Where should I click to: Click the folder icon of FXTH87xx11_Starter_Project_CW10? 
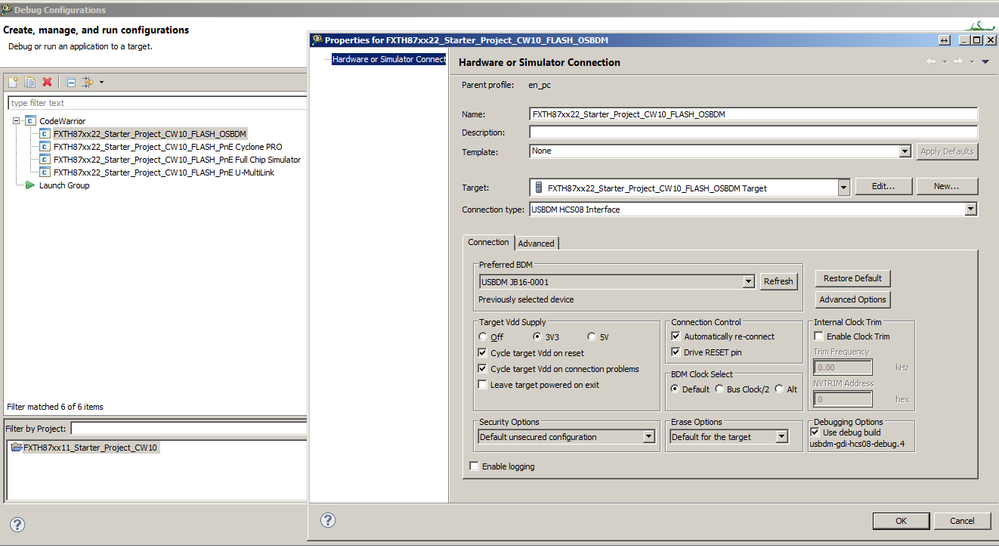[17, 447]
